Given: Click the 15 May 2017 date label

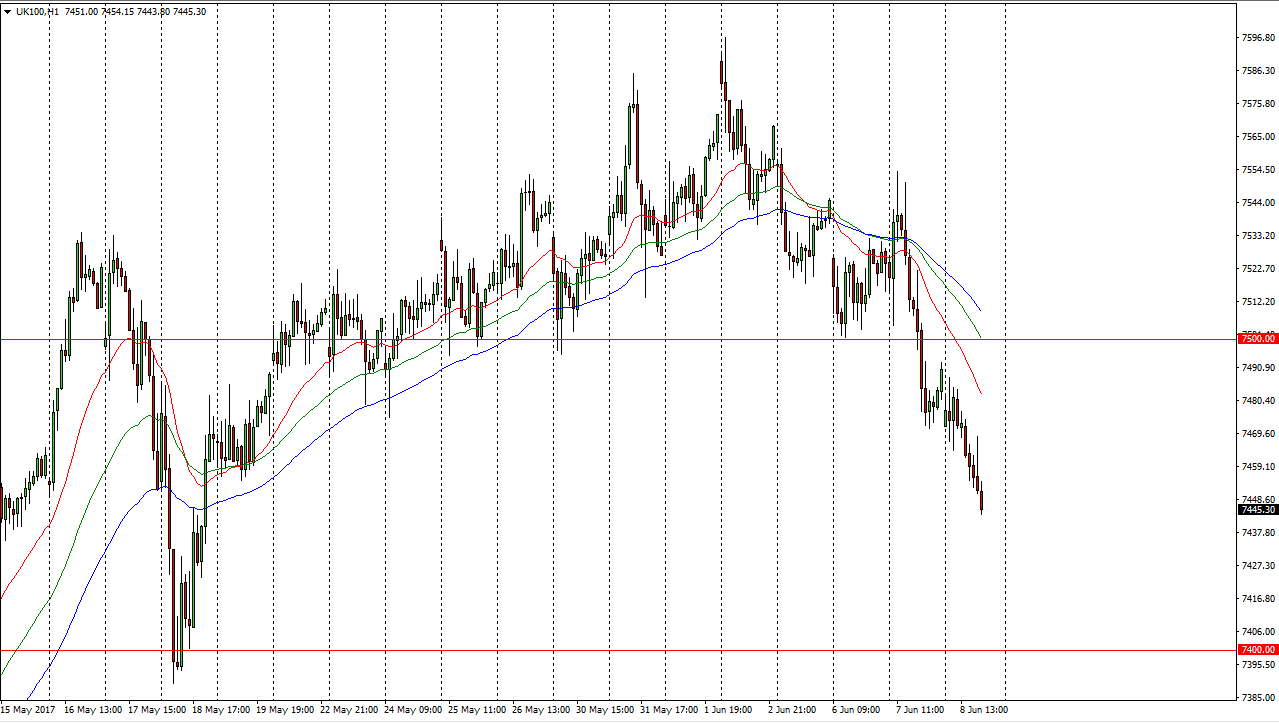Looking at the screenshot, I should tap(28, 710).
